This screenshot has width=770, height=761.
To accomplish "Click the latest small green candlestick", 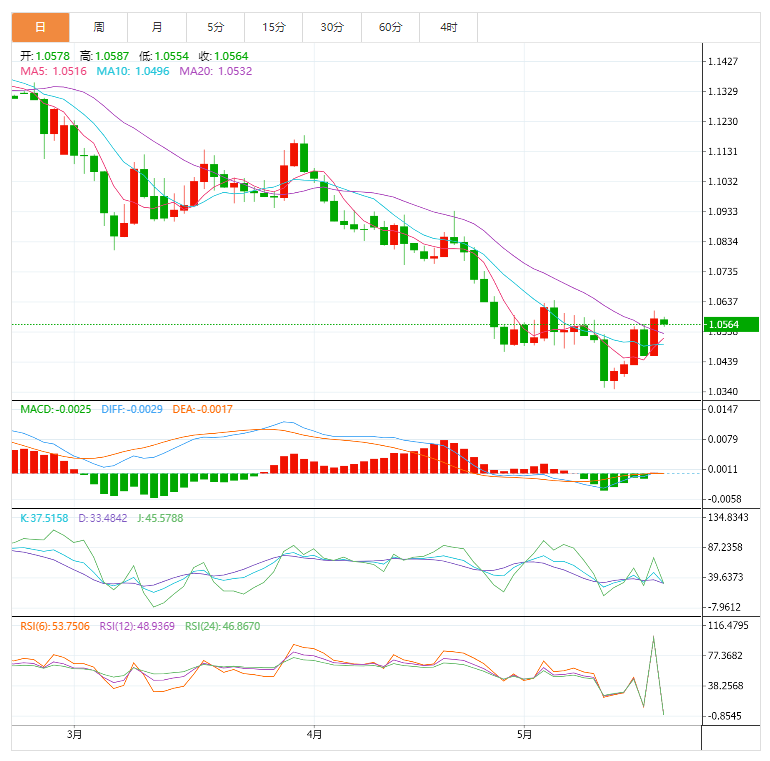I will point(664,322).
